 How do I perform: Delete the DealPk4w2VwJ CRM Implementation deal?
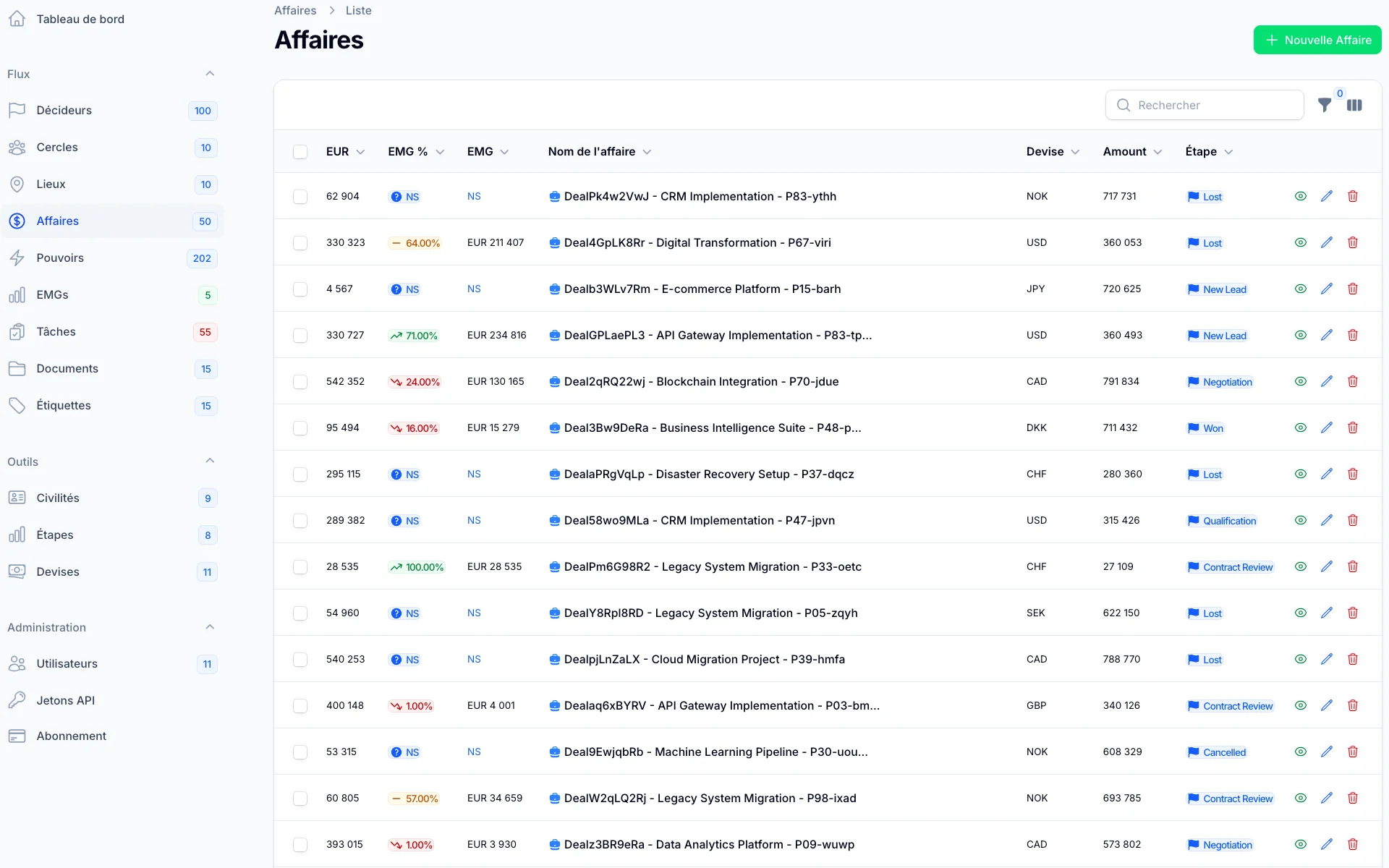click(x=1352, y=196)
